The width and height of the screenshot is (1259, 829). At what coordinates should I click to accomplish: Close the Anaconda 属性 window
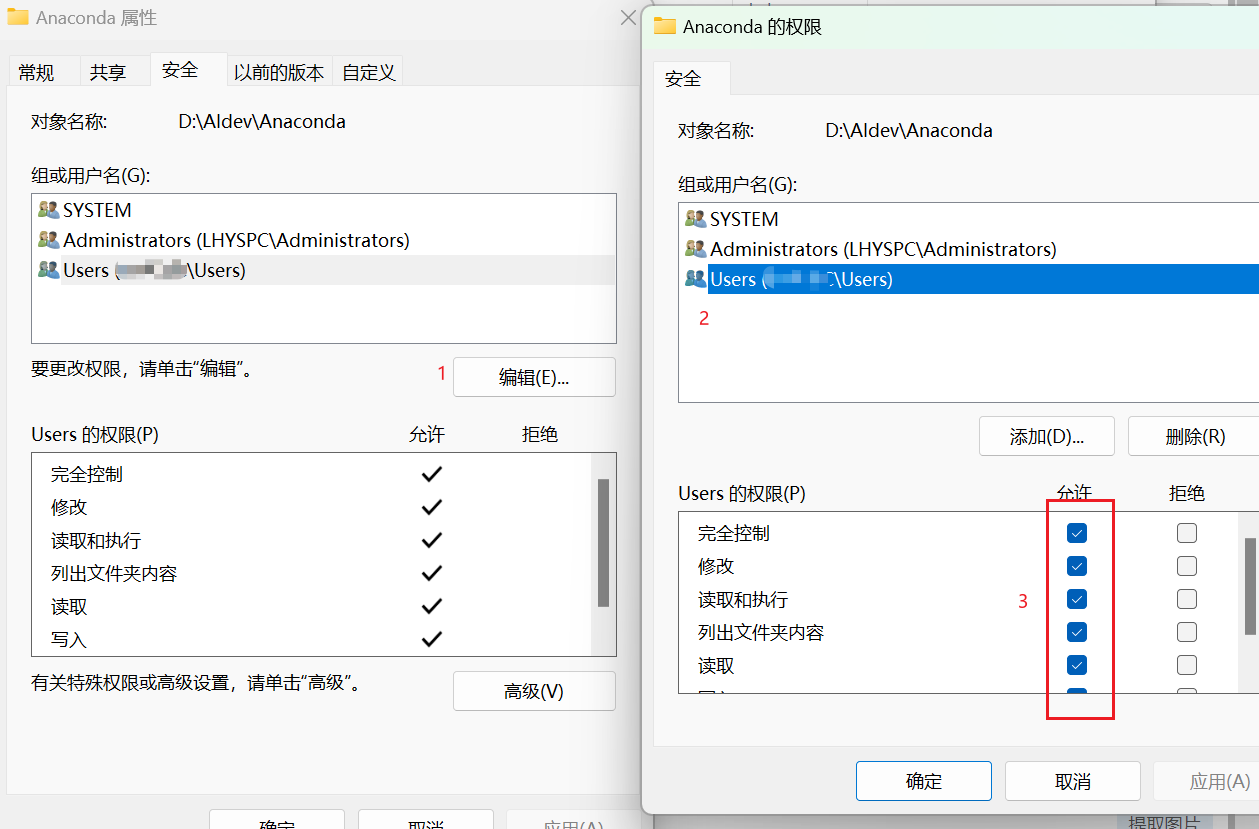click(628, 18)
